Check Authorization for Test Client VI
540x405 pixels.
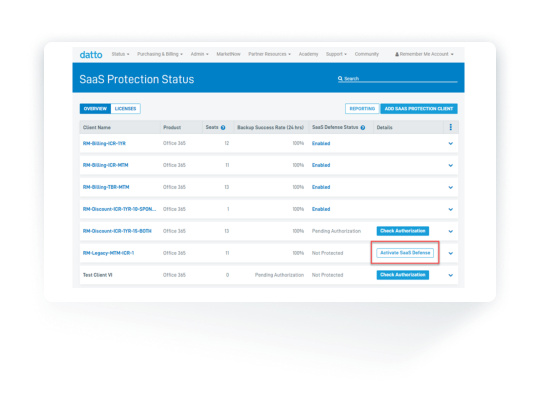[x=403, y=275]
